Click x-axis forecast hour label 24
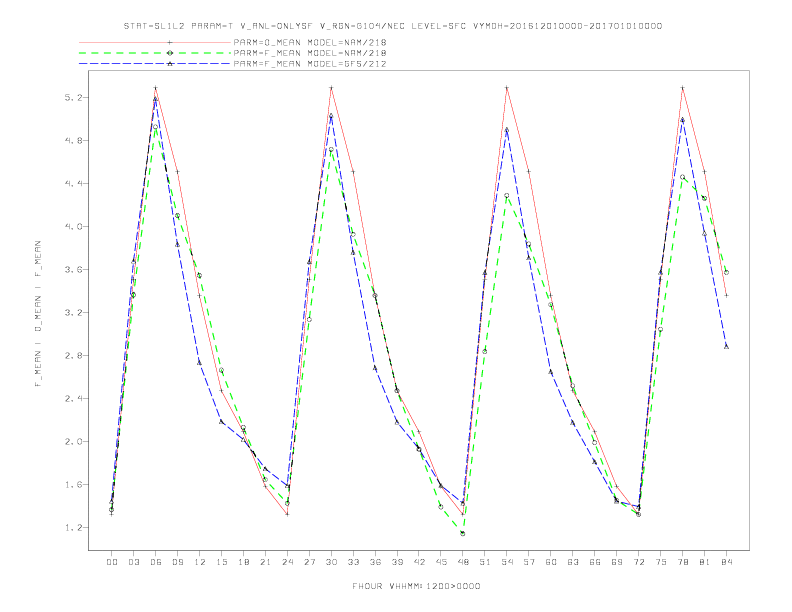 point(287,562)
